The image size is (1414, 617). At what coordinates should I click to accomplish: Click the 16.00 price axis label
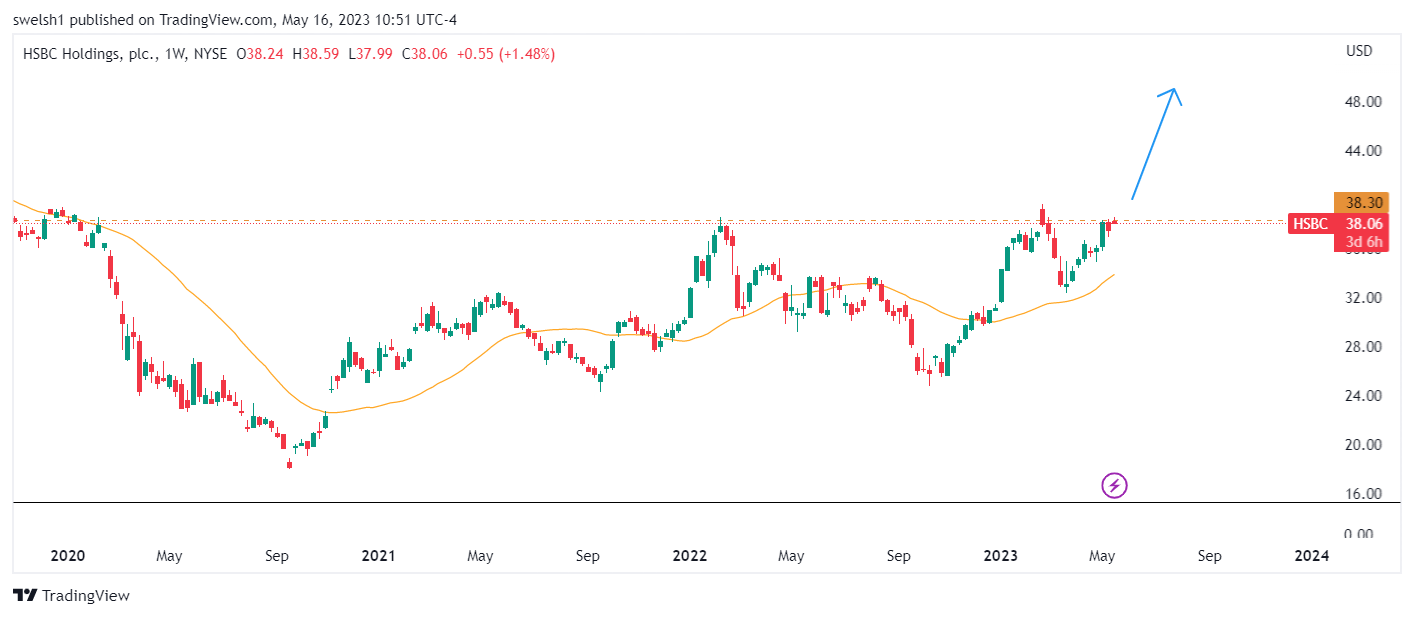coord(1364,494)
